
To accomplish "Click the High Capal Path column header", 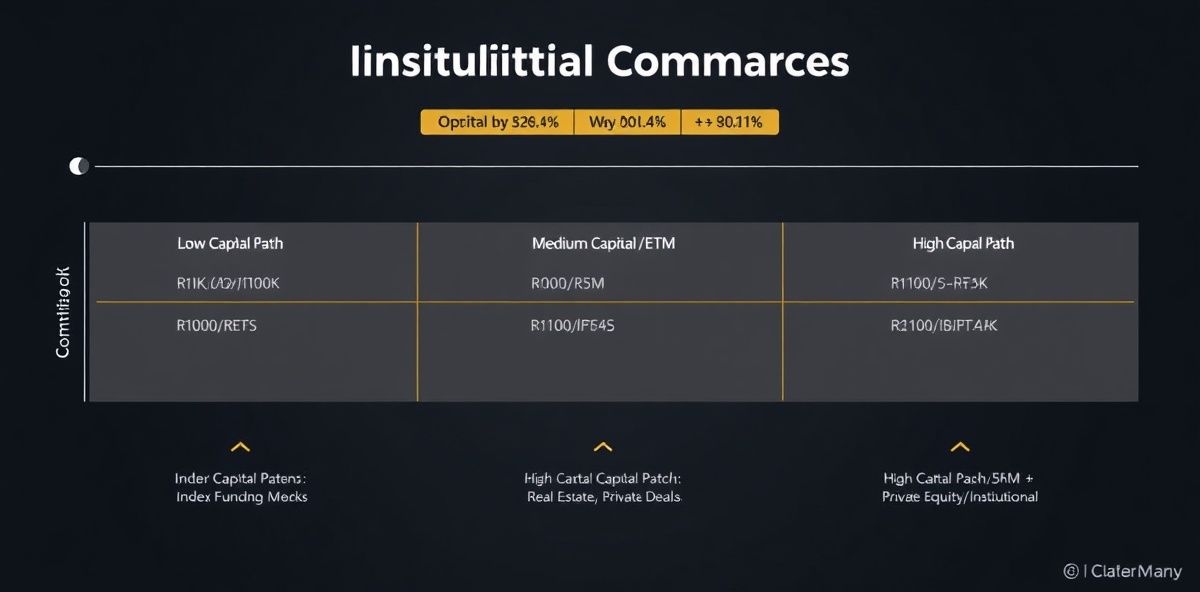I will [x=963, y=243].
